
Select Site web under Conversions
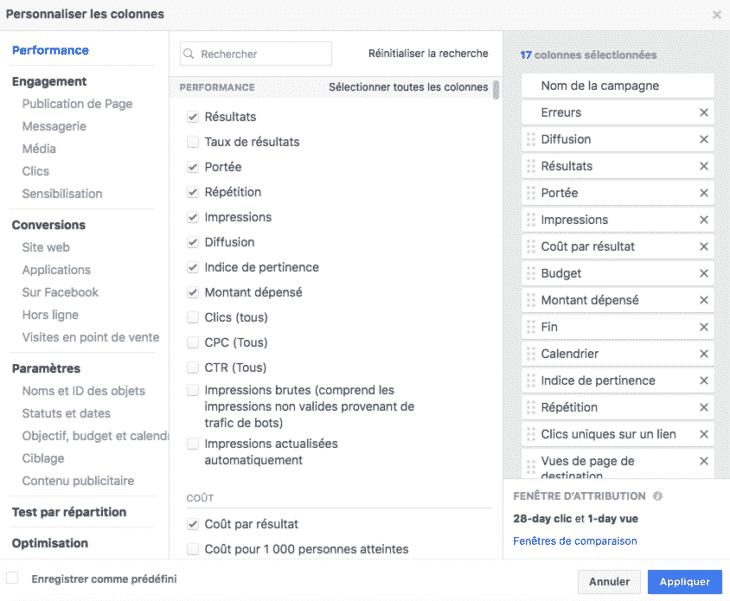point(46,247)
